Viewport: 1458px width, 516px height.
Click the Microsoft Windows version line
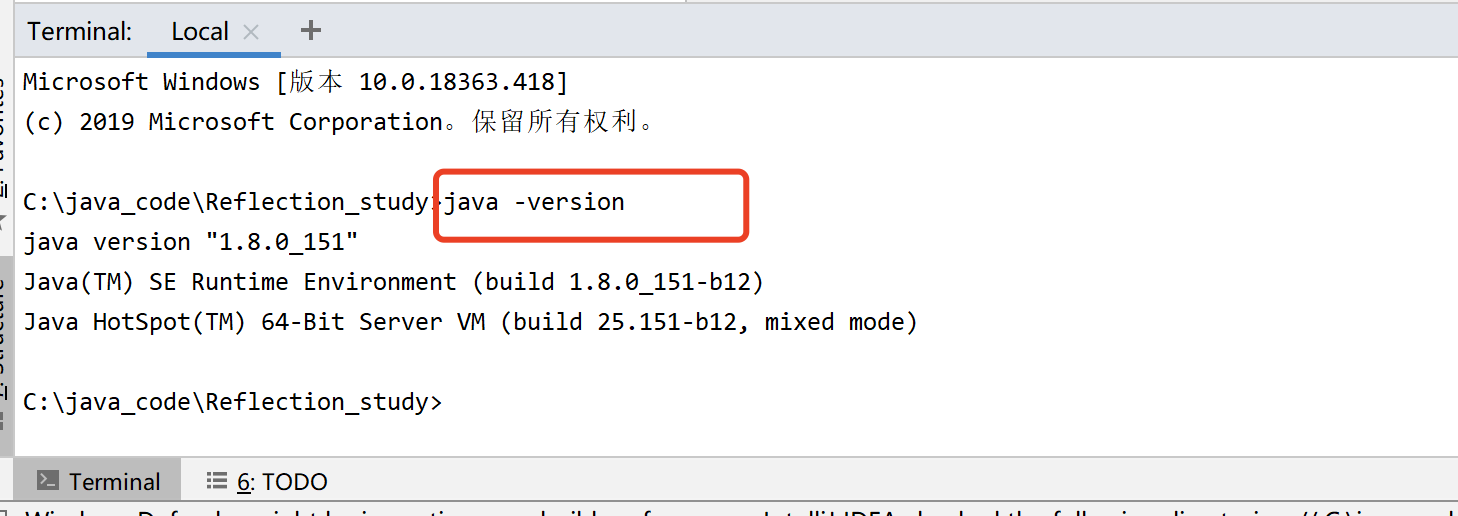296,82
